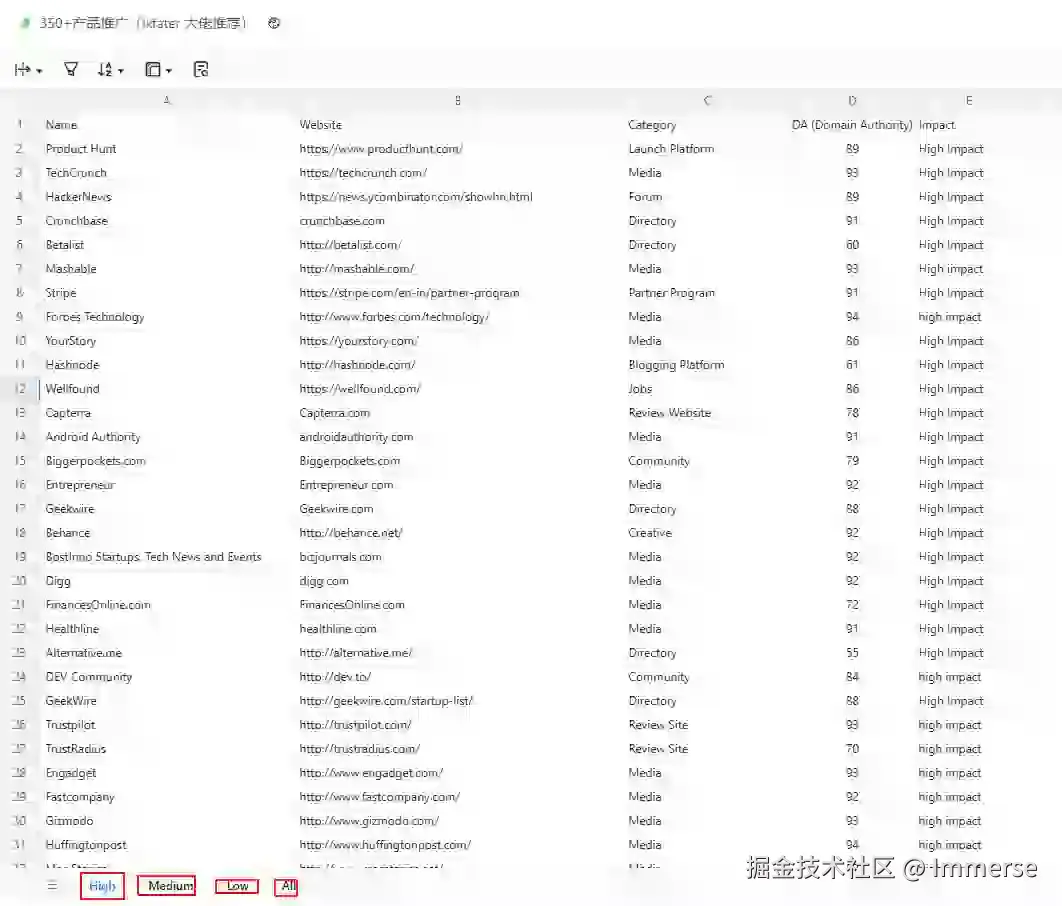Select column A header
The height and width of the screenshot is (906, 1062).
tap(167, 100)
